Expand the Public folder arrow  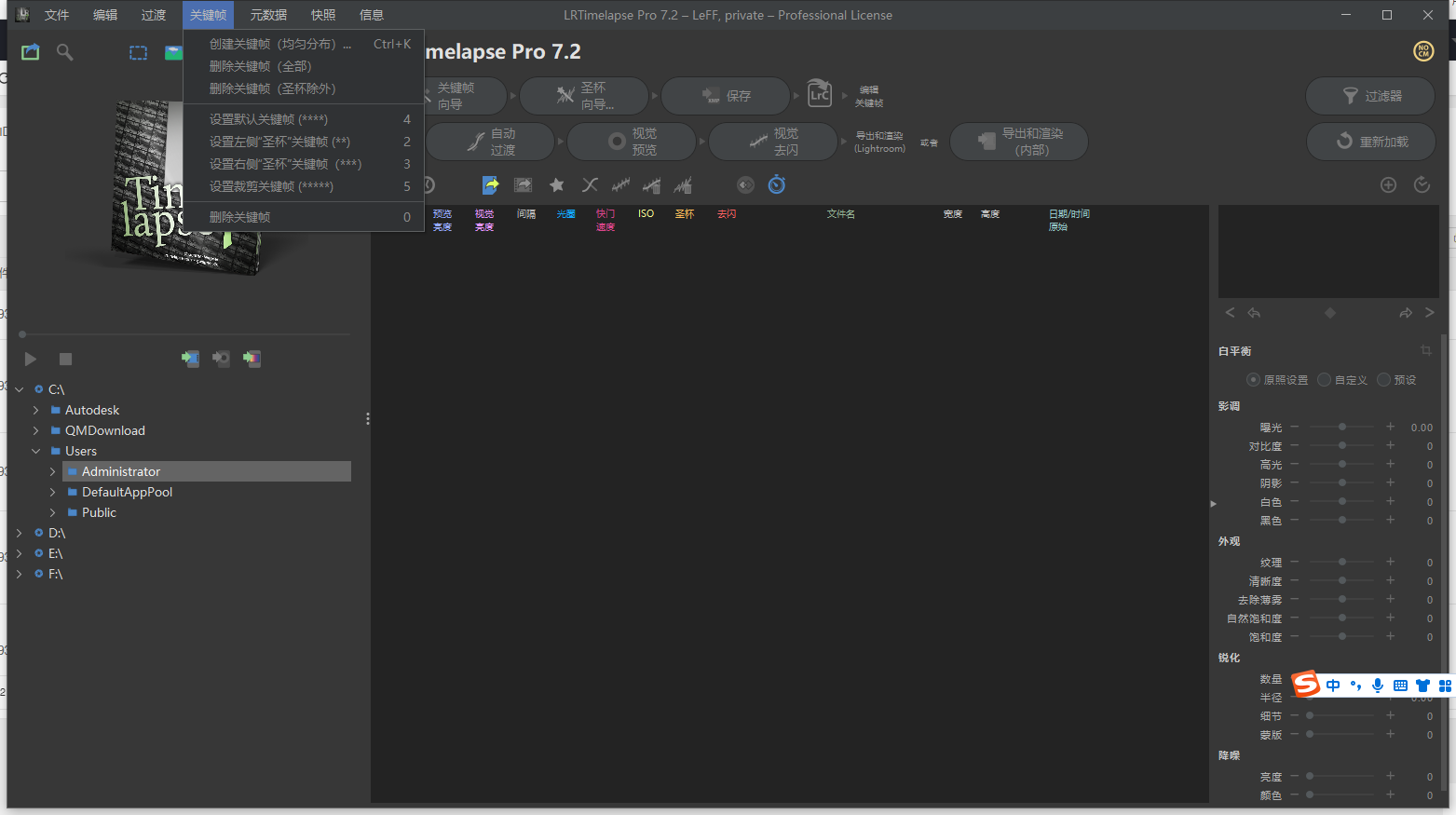[x=53, y=512]
